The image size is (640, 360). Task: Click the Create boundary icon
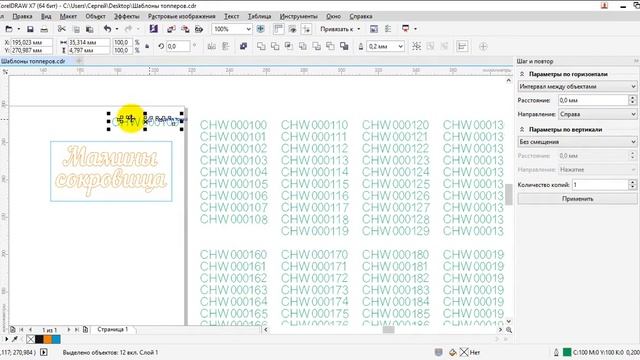pyautogui.click(x=344, y=46)
